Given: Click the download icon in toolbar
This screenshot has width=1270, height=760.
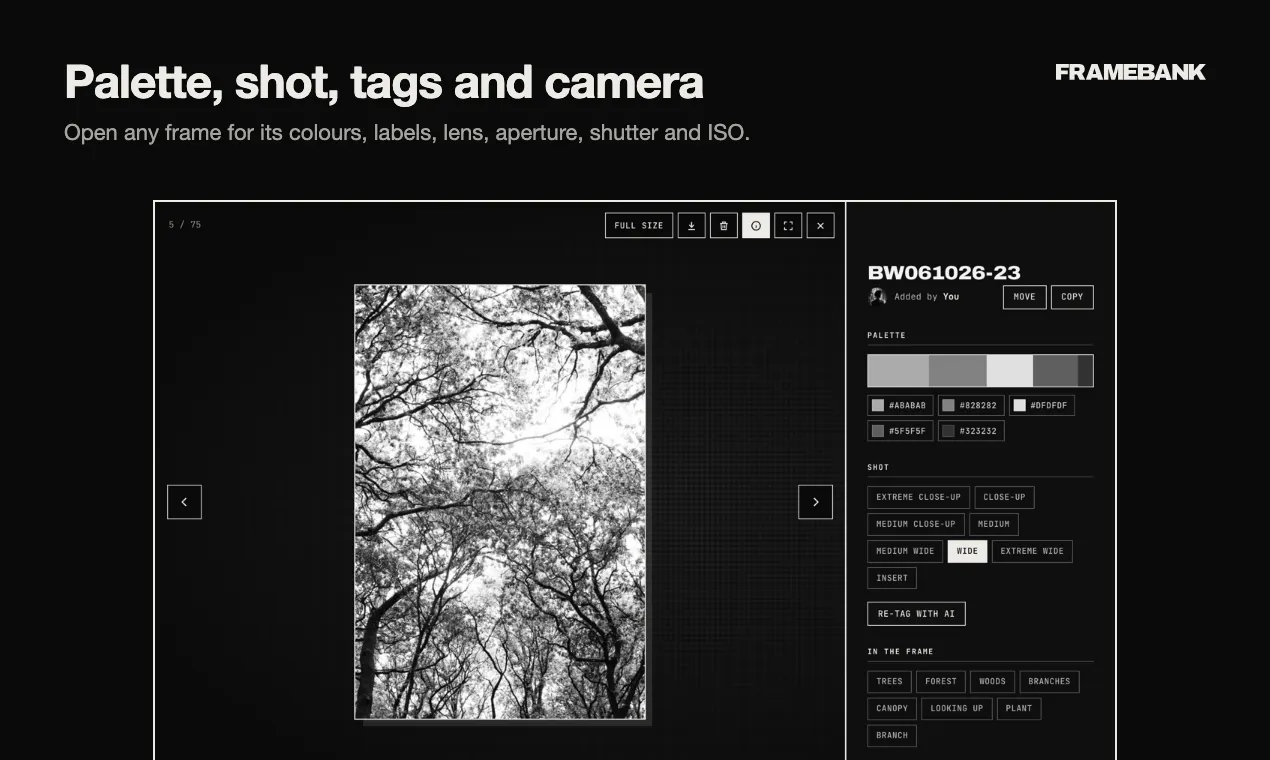Looking at the screenshot, I should pyautogui.click(x=692, y=225).
